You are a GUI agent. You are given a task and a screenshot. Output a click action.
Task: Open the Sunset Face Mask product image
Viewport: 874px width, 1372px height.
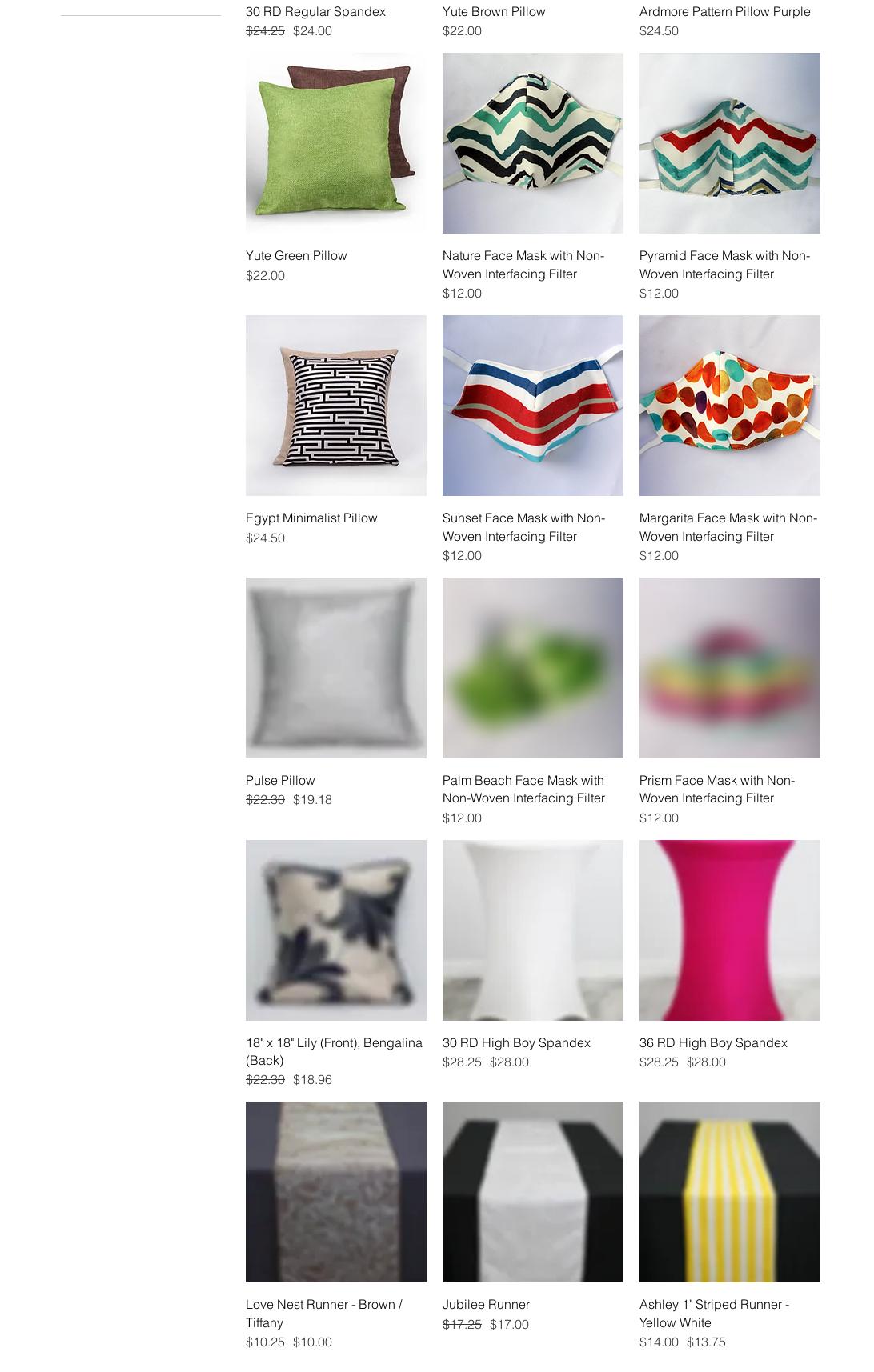pos(532,406)
